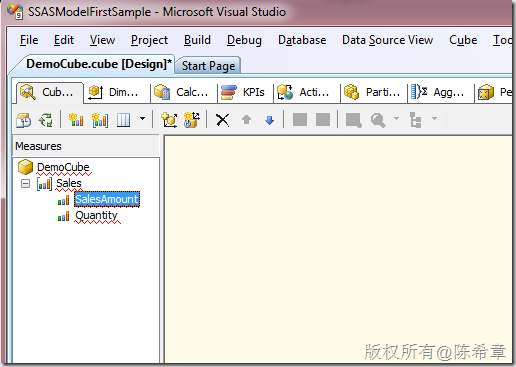Click the Visual Studio title bar icon
516x367 pixels.
tap(15, 11)
